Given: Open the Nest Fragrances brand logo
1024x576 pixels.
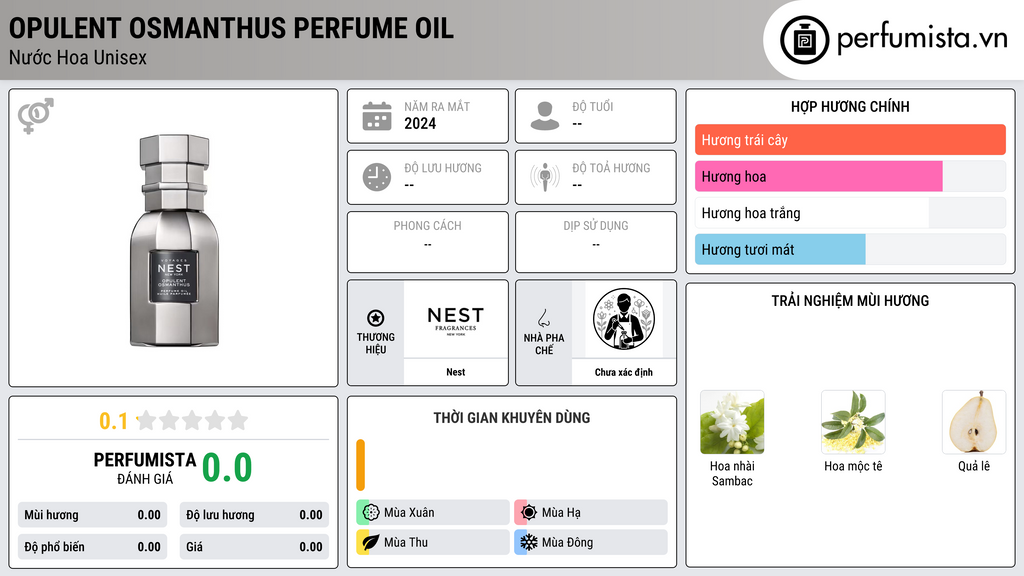Looking at the screenshot, I should point(456,320).
